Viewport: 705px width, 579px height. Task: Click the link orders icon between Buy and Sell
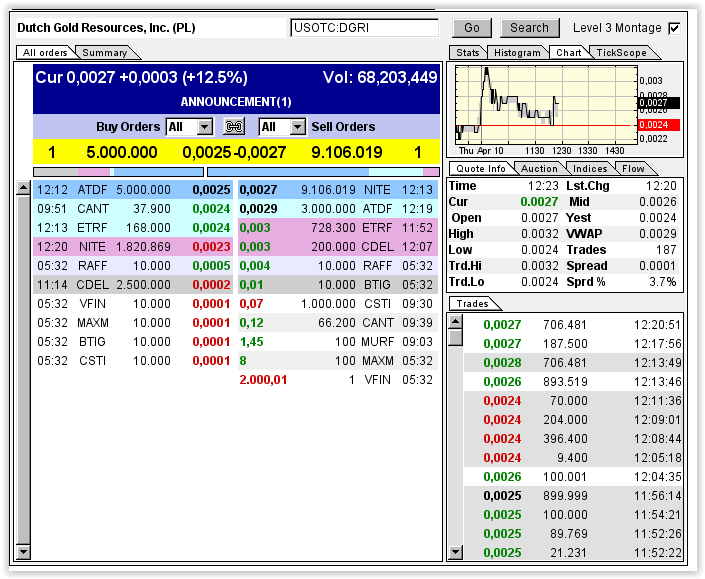234,127
